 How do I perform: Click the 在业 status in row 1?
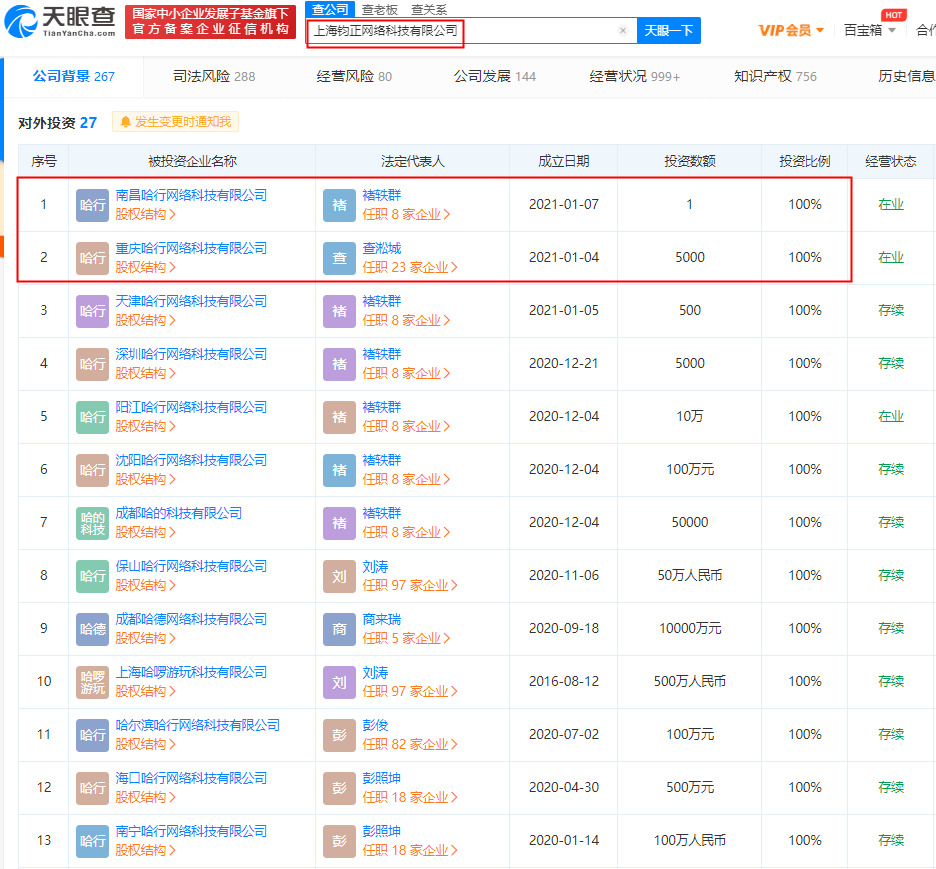point(891,205)
